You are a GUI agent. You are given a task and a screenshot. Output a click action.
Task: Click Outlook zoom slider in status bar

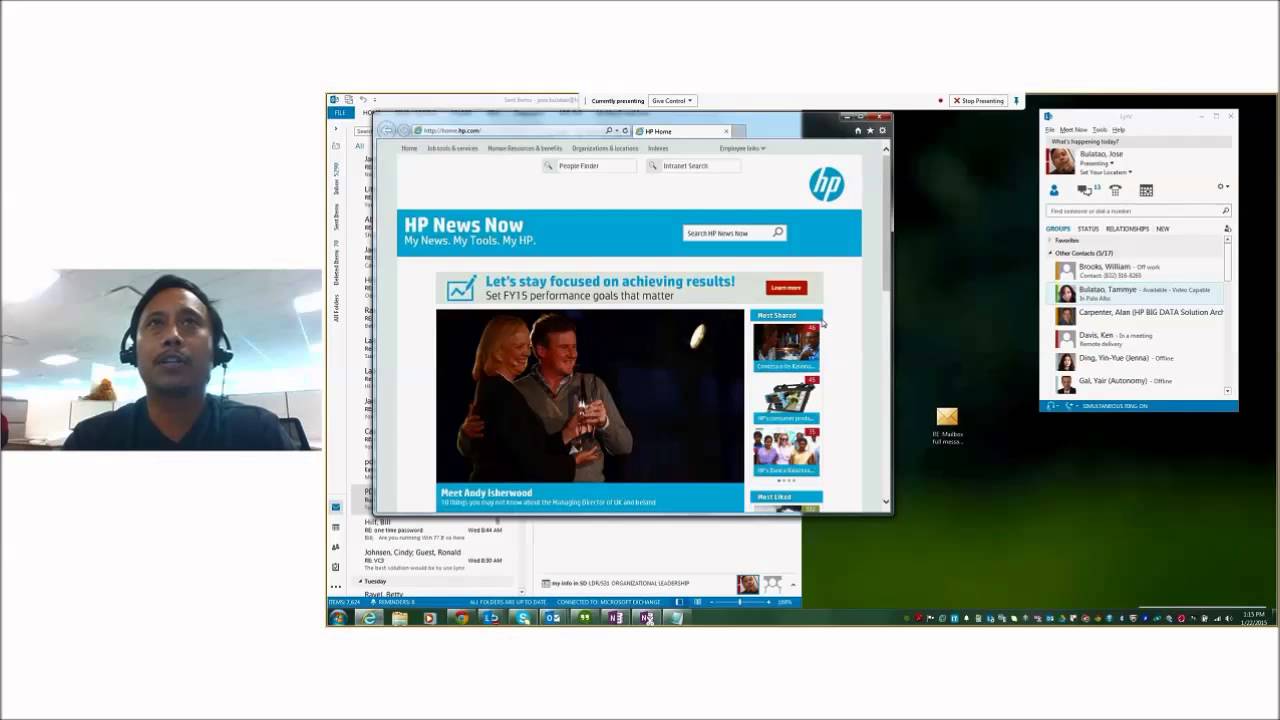click(x=740, y=602)
